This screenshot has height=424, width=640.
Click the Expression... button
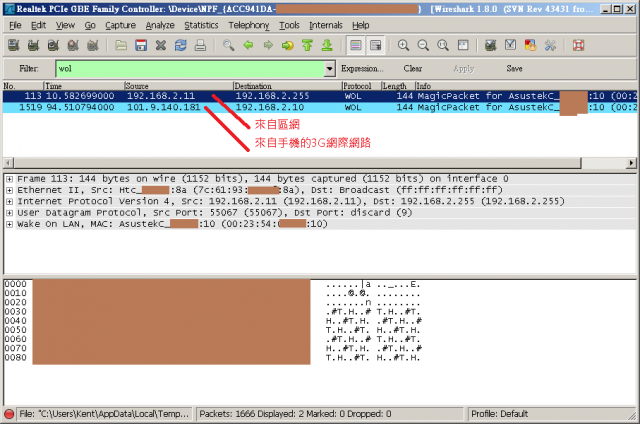362,69
